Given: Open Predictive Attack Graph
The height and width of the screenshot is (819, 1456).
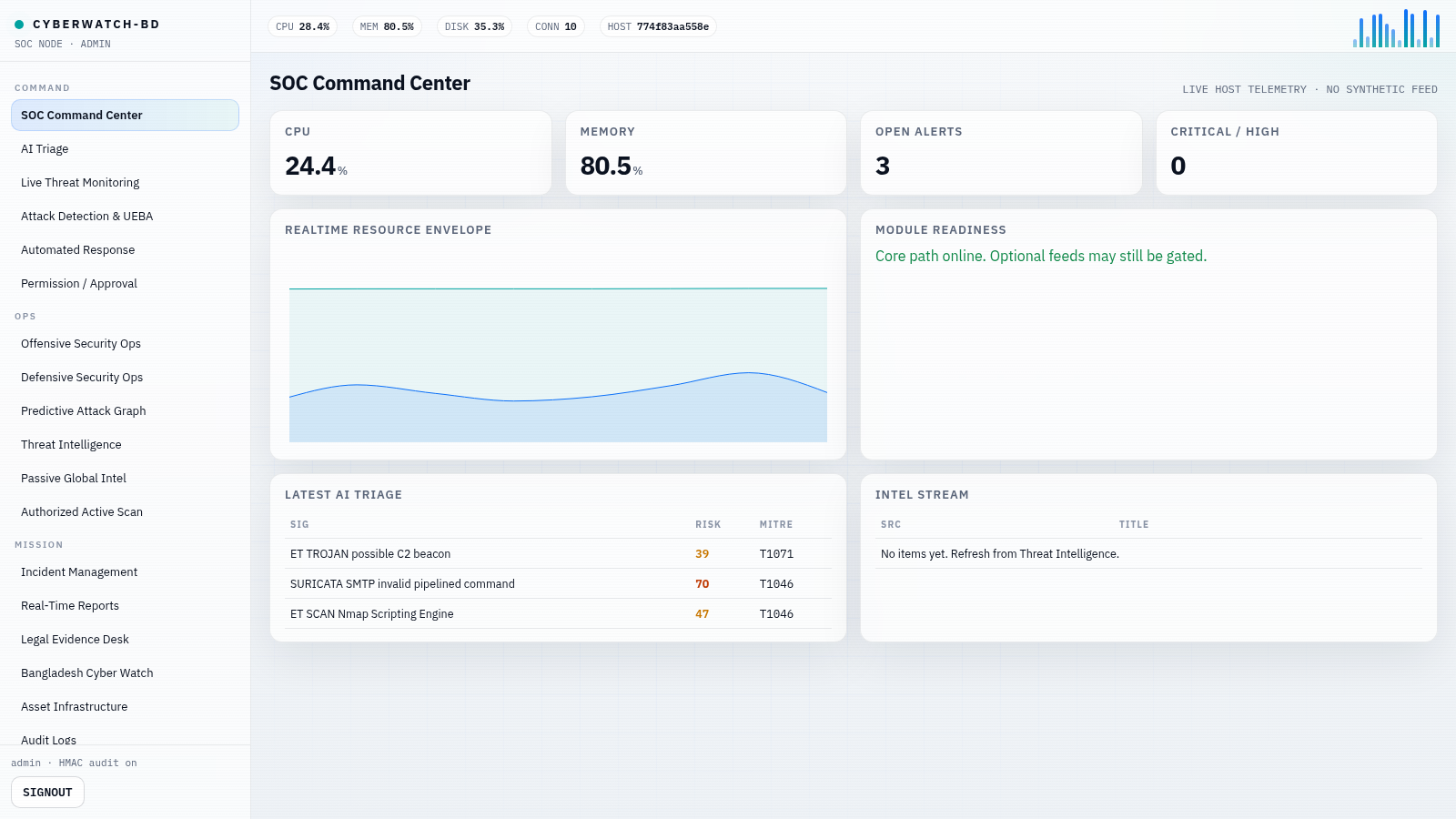Looking at the screenshot, I should 125,411.
